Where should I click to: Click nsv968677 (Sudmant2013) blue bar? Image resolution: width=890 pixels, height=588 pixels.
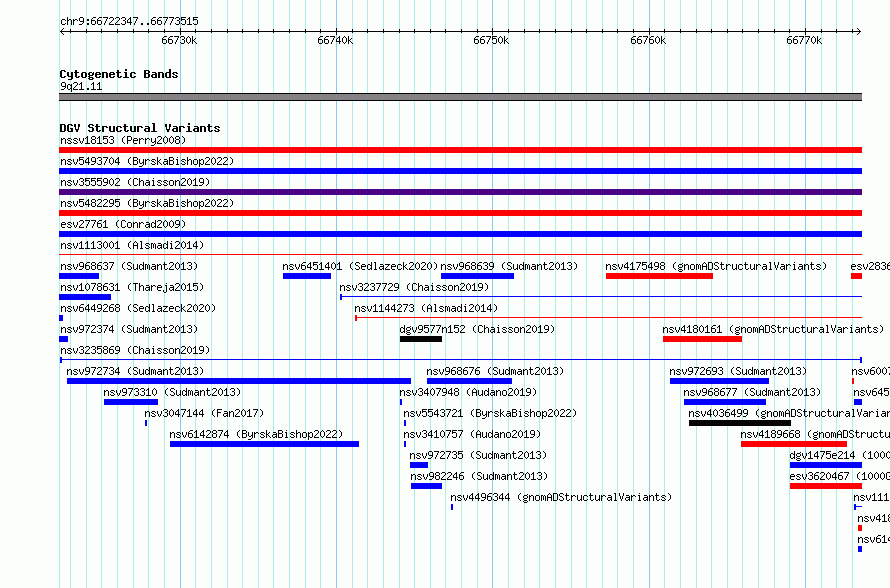click(725, 402)
